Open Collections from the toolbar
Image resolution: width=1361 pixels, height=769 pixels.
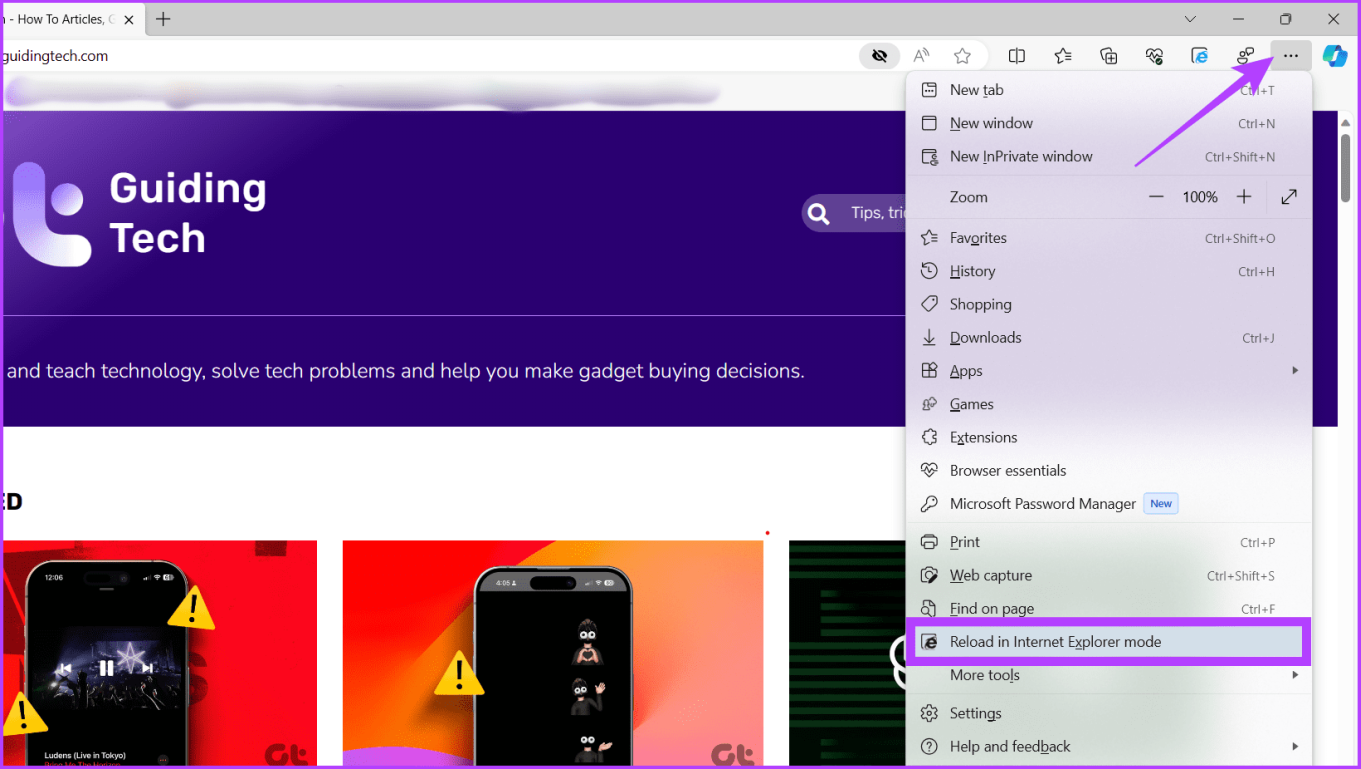1108,55
